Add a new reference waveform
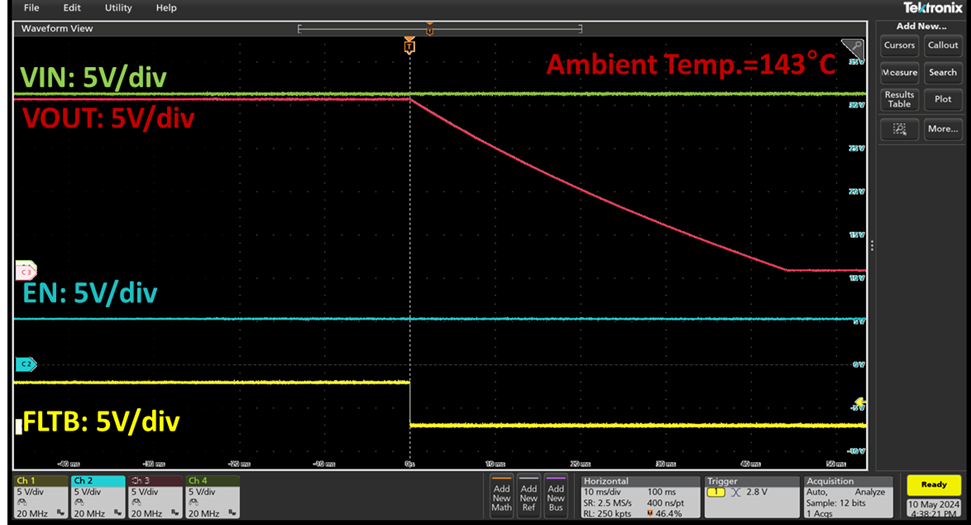The width and height of the screenshot is (971, 525). coord(528,494)
